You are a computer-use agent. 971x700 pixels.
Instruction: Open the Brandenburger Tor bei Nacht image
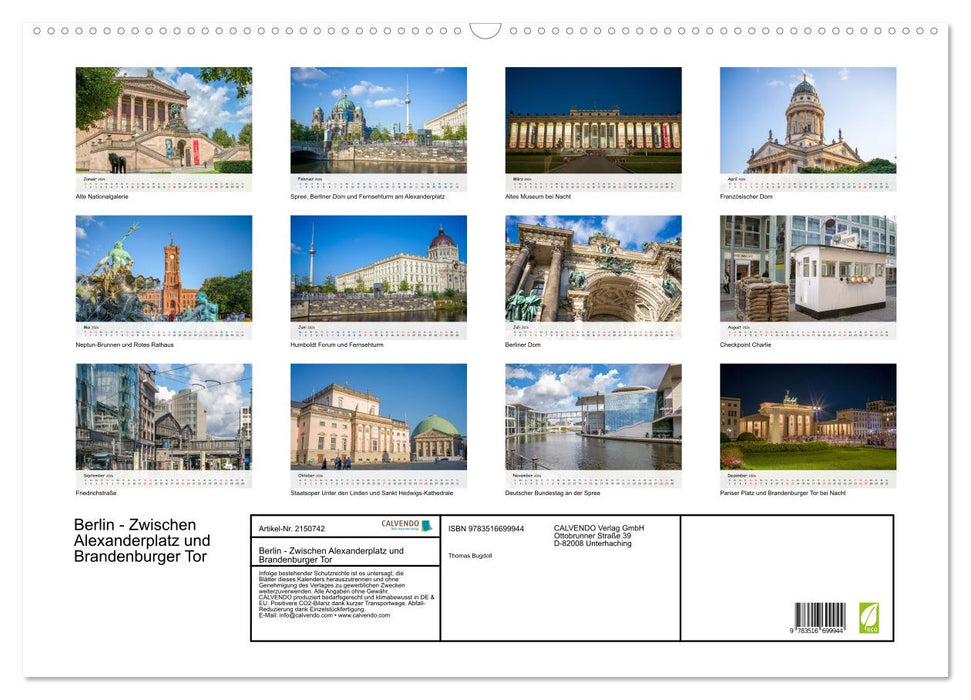pyautogui.click(x=807, y=420)
